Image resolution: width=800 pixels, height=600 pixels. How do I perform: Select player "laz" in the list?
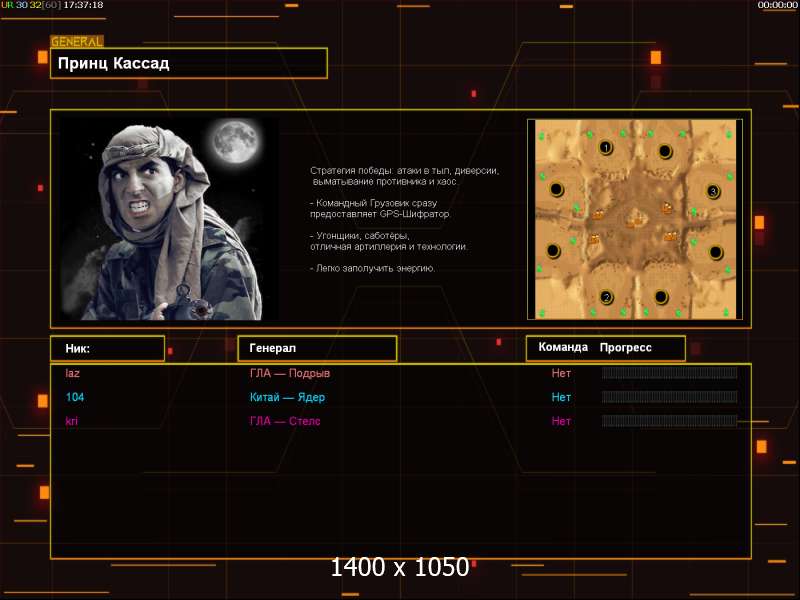pyautogui.click(x=72, y=373)
